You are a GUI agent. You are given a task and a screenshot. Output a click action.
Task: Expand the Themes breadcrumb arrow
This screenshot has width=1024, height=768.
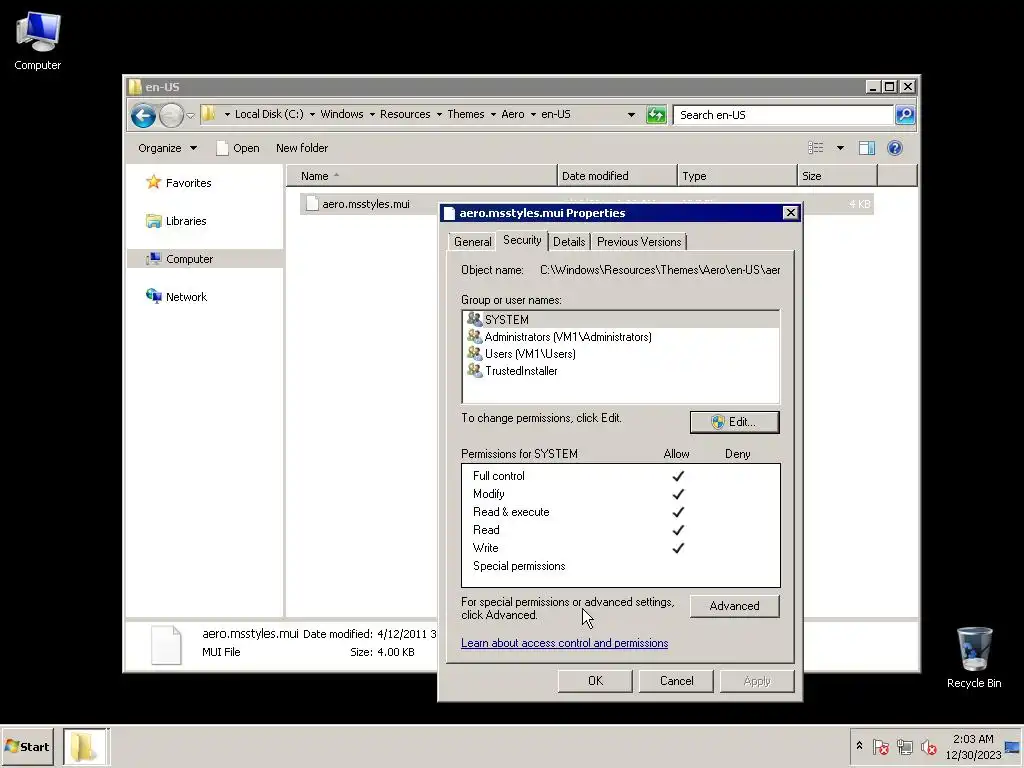493,114
